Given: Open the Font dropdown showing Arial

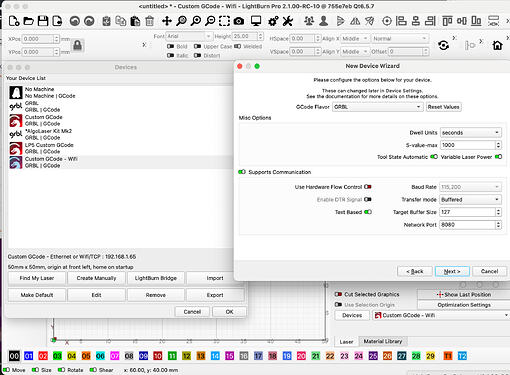Looking at the screenshot, I should [x=189, y=36].
